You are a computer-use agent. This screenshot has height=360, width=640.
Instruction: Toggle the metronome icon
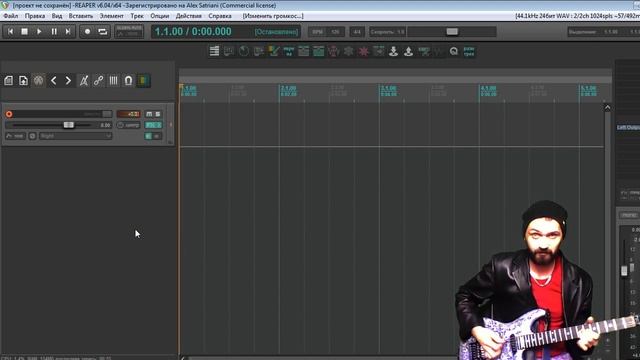(x=84, y=81)
